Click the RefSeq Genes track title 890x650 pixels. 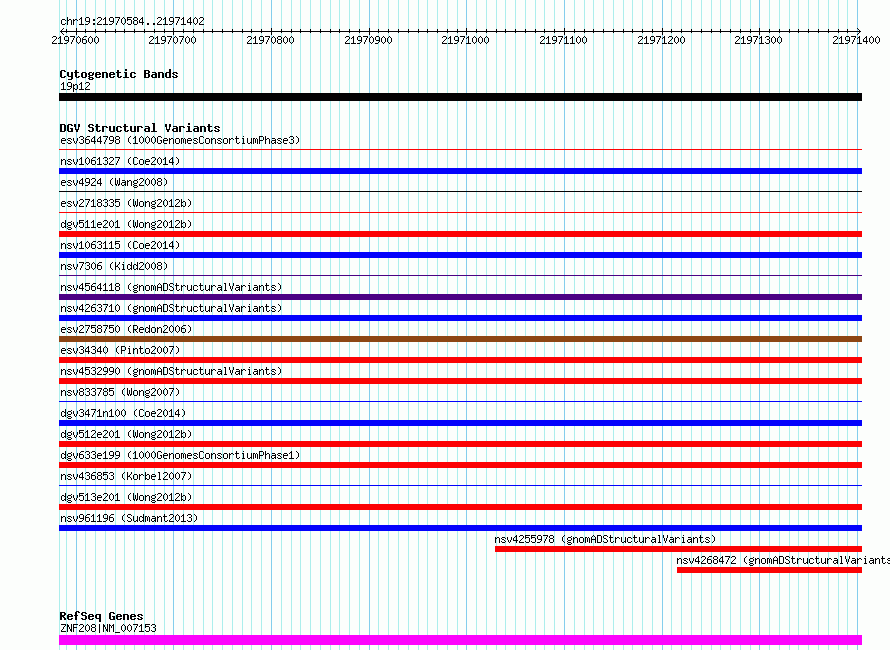click(101, 617)
